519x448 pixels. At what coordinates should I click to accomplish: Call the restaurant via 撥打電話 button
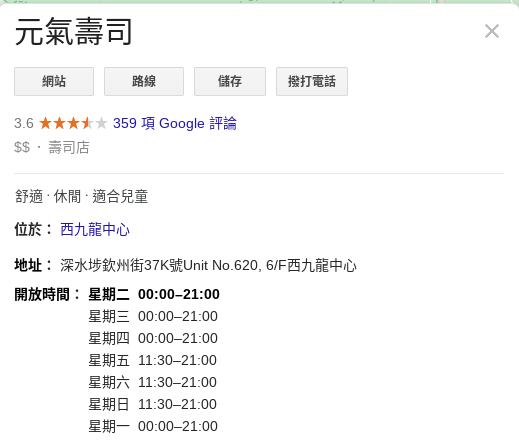pyautogui.click(x=312, y=82)
